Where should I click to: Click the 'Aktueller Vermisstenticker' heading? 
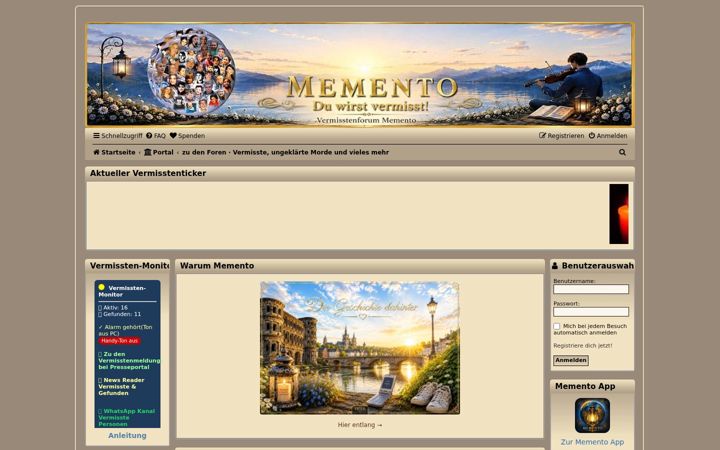[148, 173]
